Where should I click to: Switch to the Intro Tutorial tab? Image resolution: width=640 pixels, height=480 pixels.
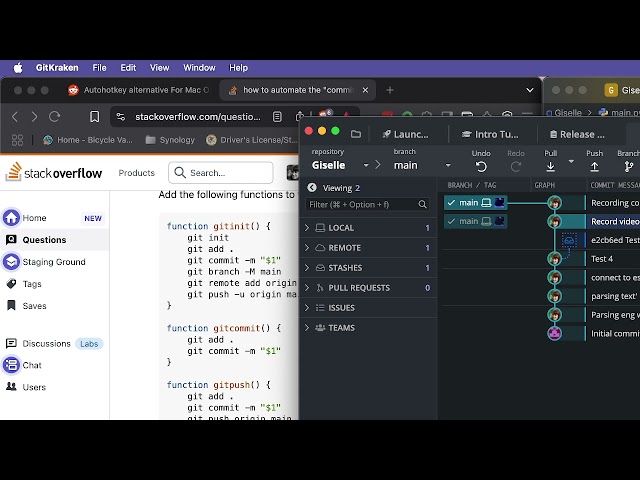click(x=490, y=134)
